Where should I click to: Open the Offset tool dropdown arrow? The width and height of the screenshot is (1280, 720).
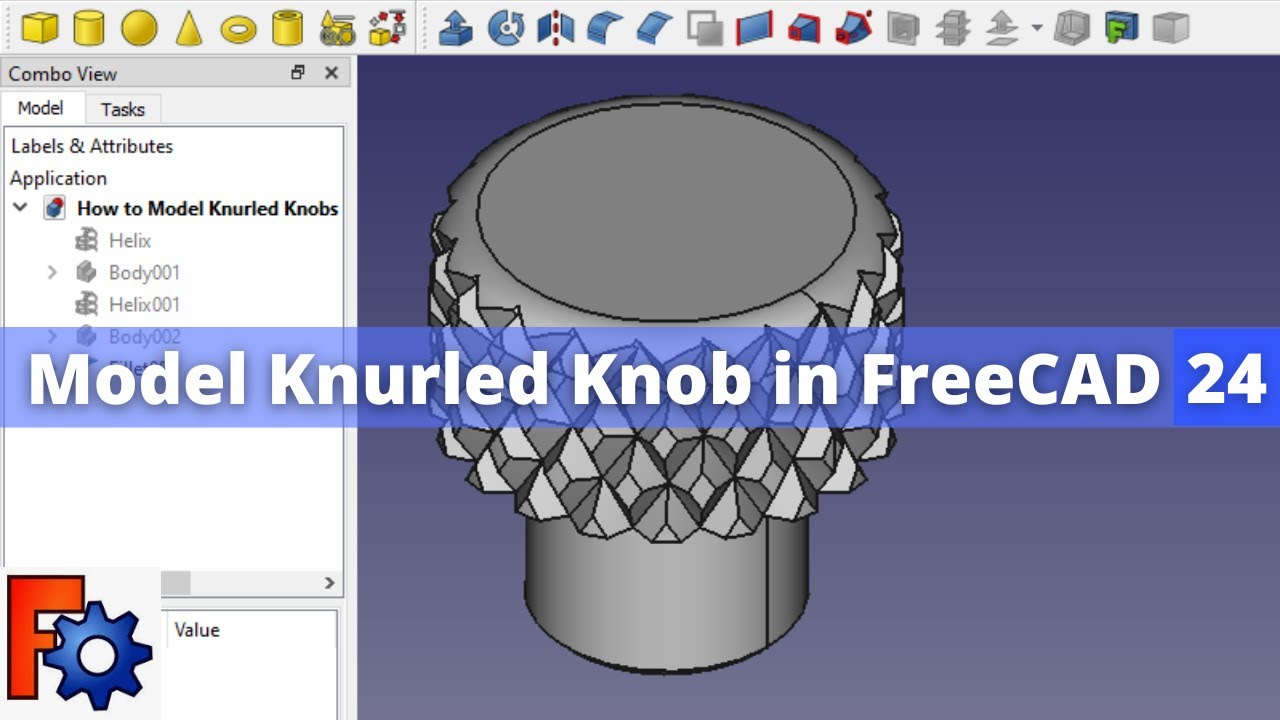click(x=1036, y=28)
